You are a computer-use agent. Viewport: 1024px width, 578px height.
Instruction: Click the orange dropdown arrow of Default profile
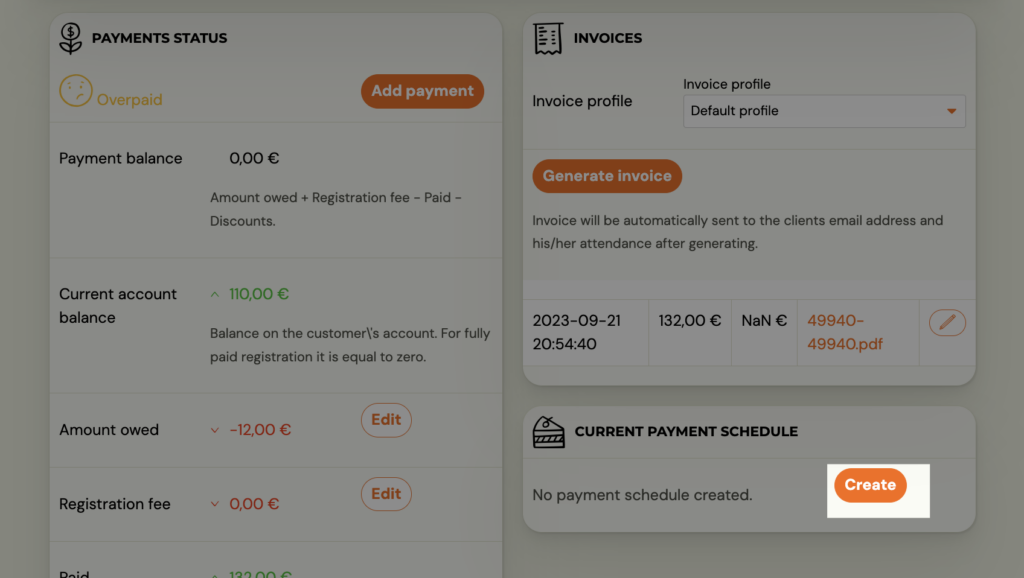tap(951, 111)
